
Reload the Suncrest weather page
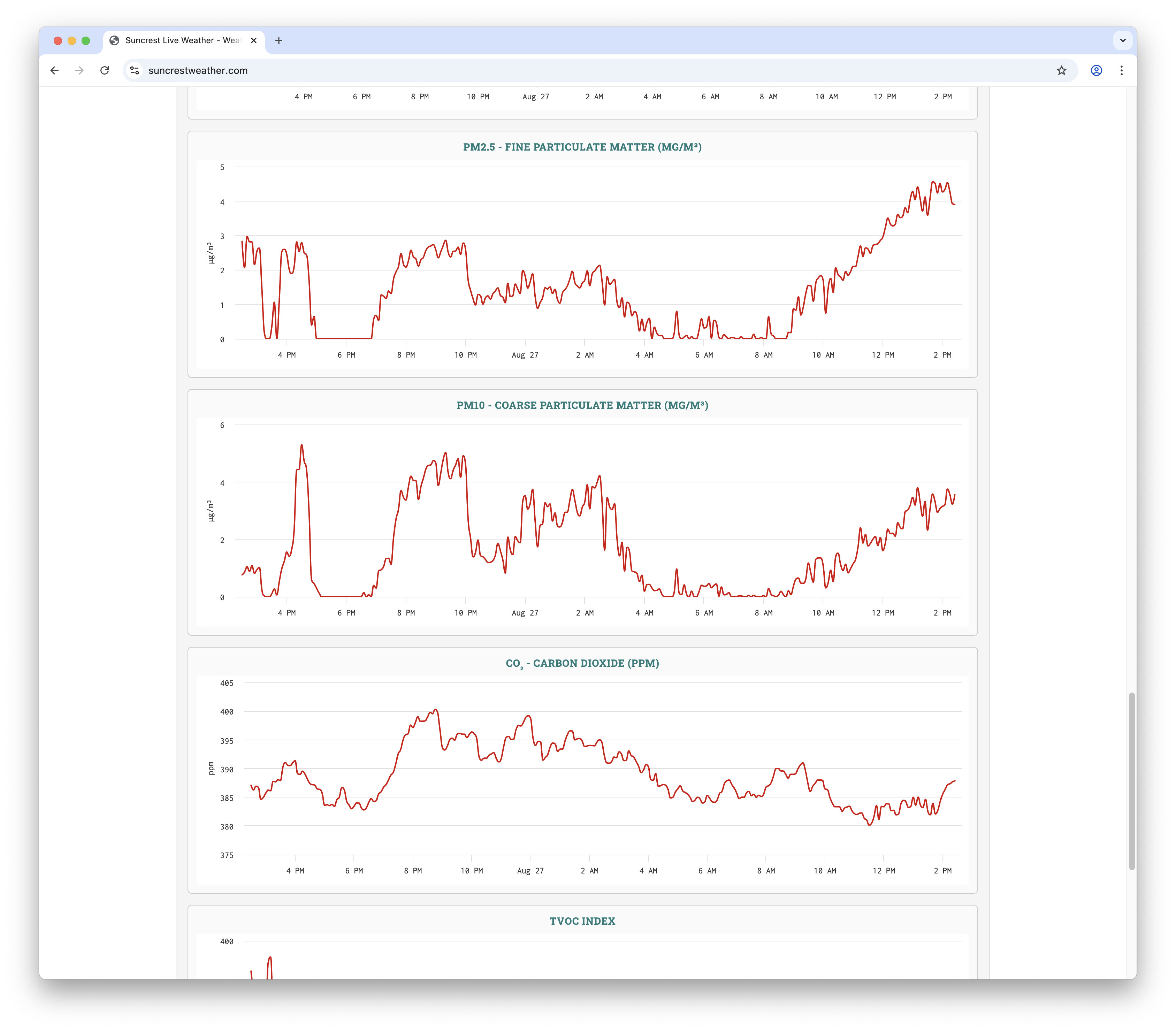[x=105, y=70]
